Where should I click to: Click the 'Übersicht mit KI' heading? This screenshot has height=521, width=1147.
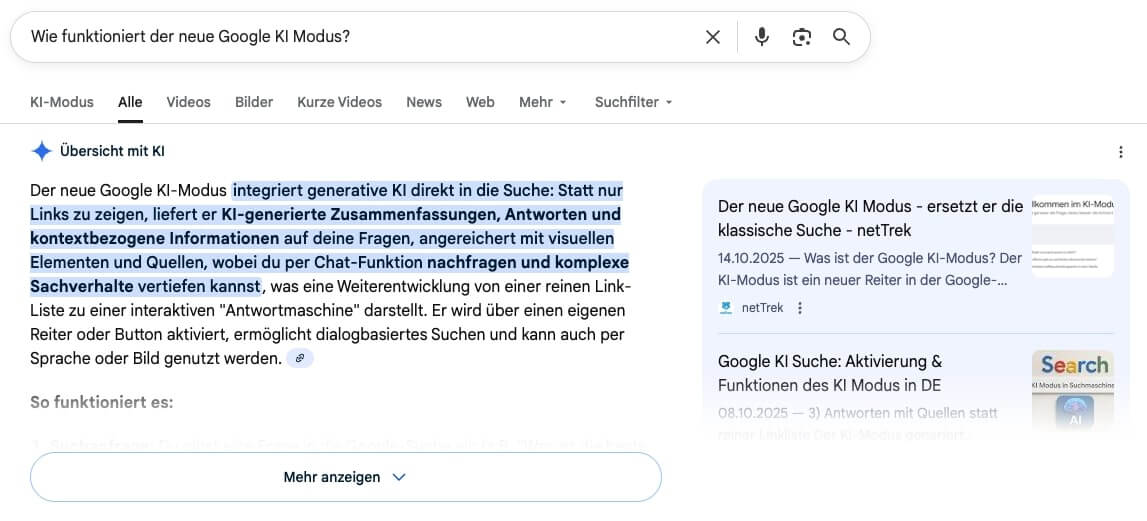112,151
